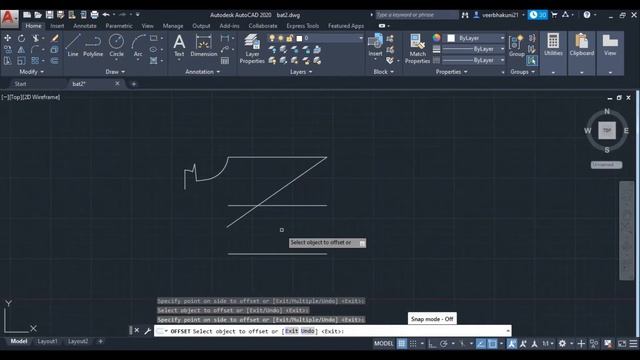Toggle ortho mode in status bar
The height and width of the screenshot is (360, 640).
tap(432, 344)
